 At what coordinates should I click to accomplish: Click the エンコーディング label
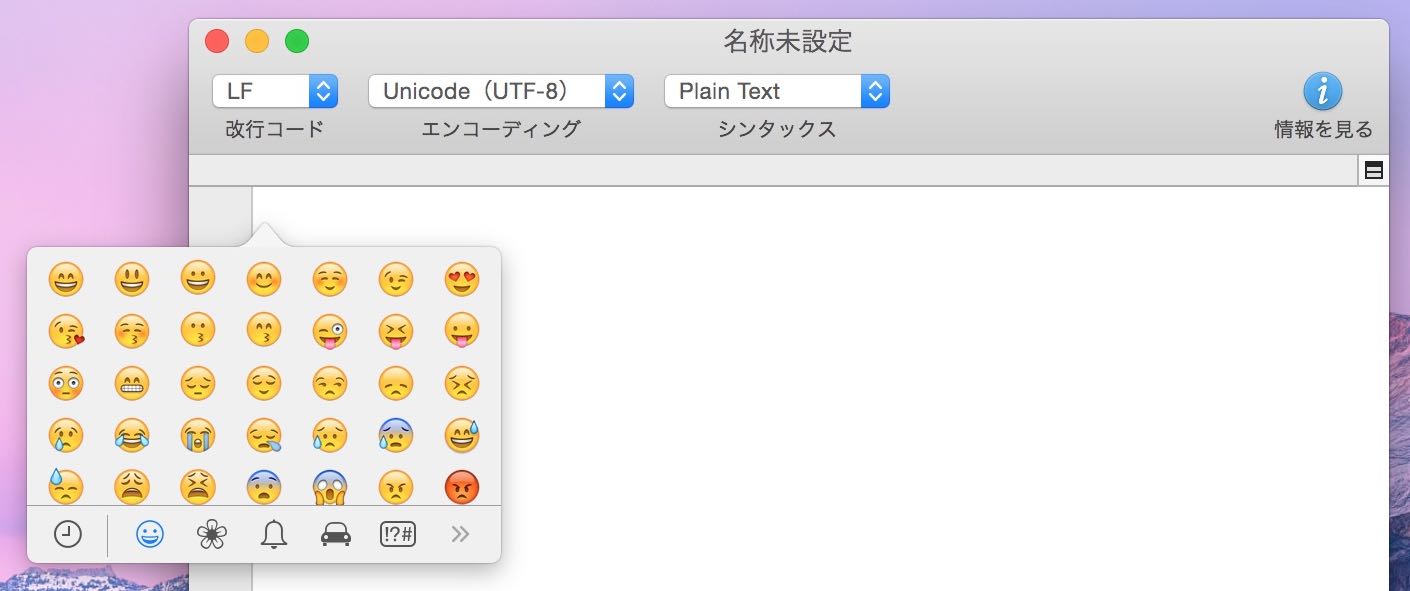click(501, 129)
